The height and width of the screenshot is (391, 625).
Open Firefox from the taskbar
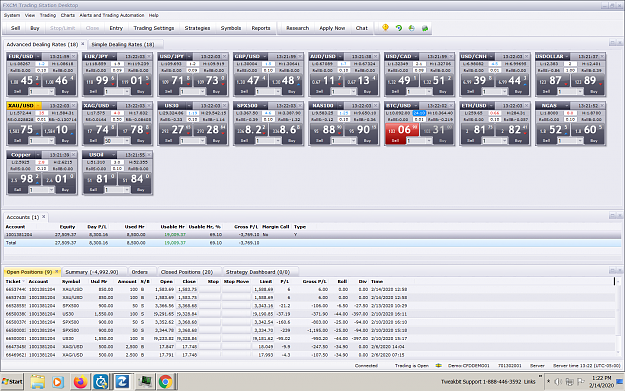(x=80, y=382)
